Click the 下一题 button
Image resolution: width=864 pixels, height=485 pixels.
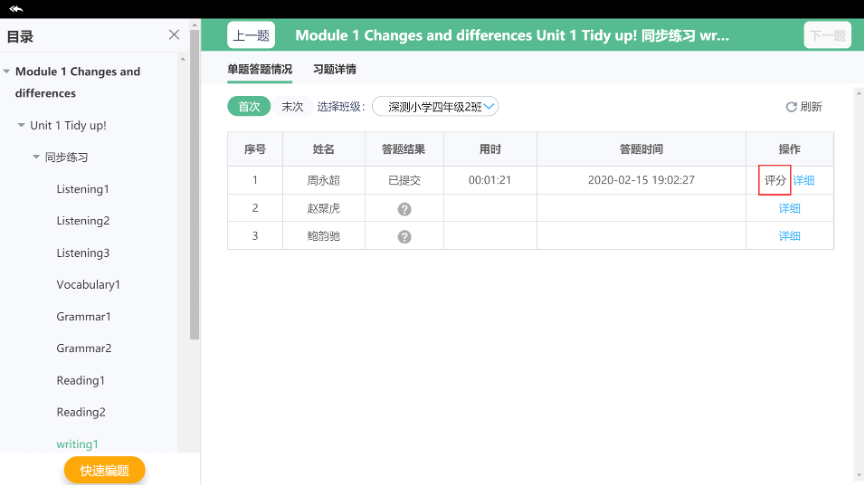click(827, 36)
